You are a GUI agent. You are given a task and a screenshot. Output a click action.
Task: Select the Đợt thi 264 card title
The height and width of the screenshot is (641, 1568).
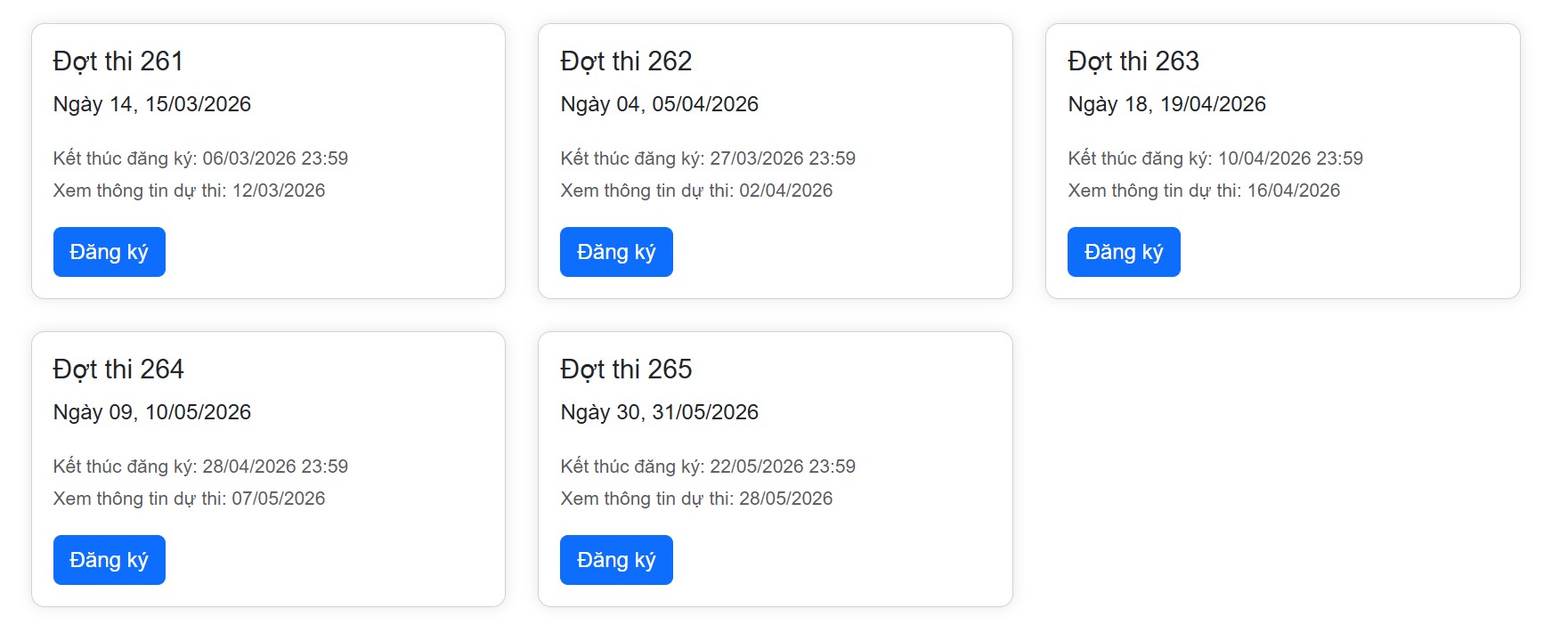coord(118,369)
